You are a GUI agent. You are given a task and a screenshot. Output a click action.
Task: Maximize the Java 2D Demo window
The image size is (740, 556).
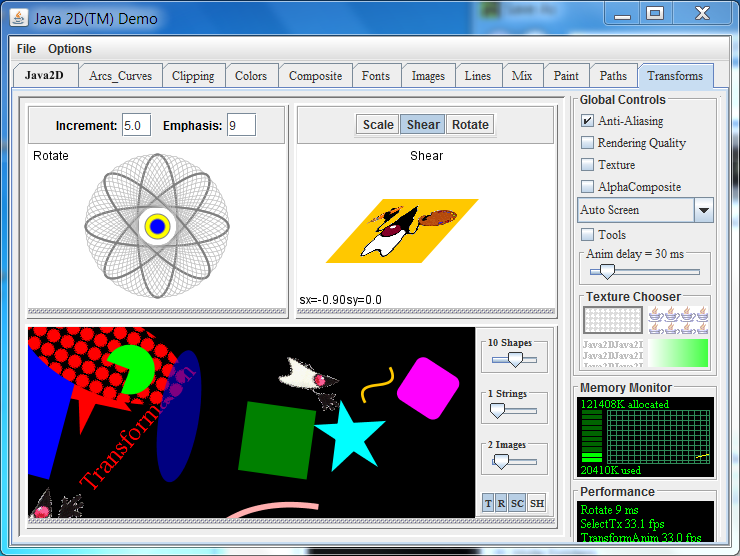click(x=655, y=14)
